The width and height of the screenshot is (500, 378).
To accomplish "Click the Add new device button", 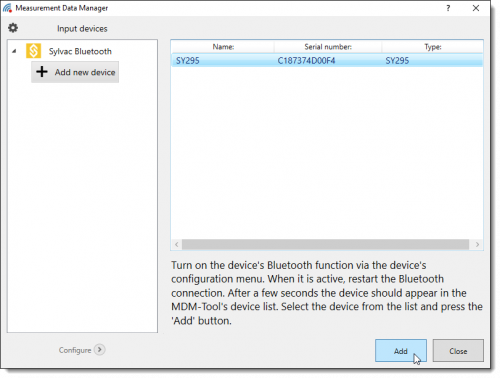I will click(x=75, y=72).
